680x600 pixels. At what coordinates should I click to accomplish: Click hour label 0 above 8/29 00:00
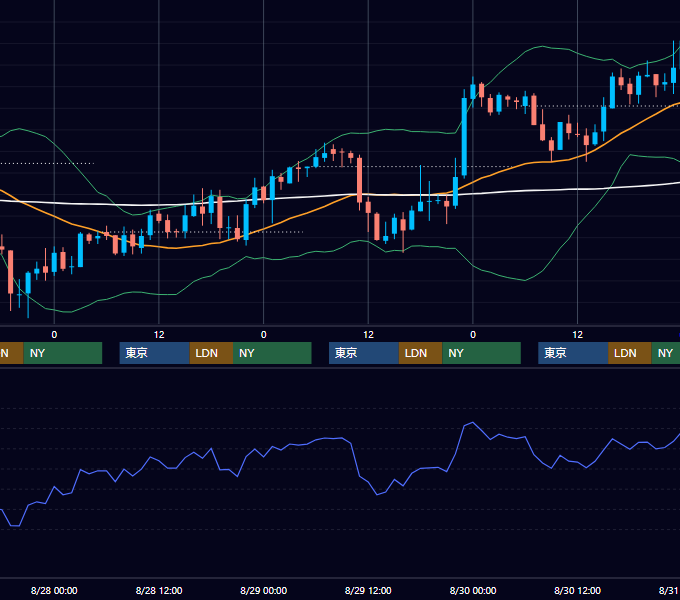tap(263, 335)
